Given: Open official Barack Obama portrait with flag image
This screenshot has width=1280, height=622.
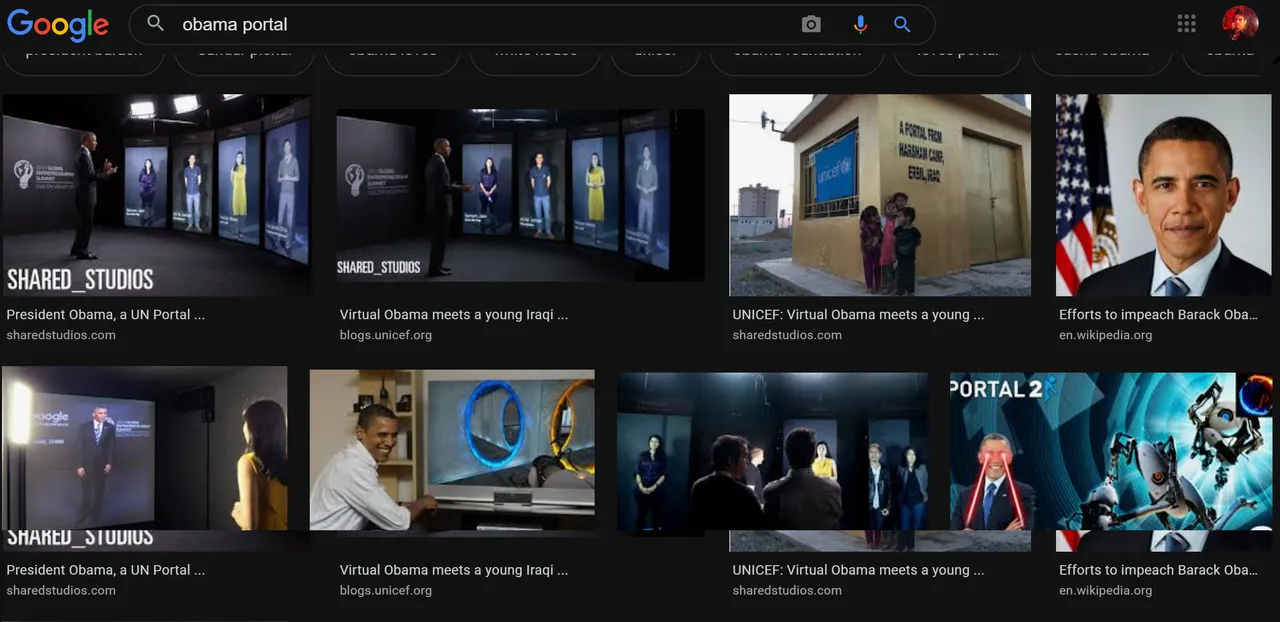Looking at the screenshot, I should click(1164, 195).
